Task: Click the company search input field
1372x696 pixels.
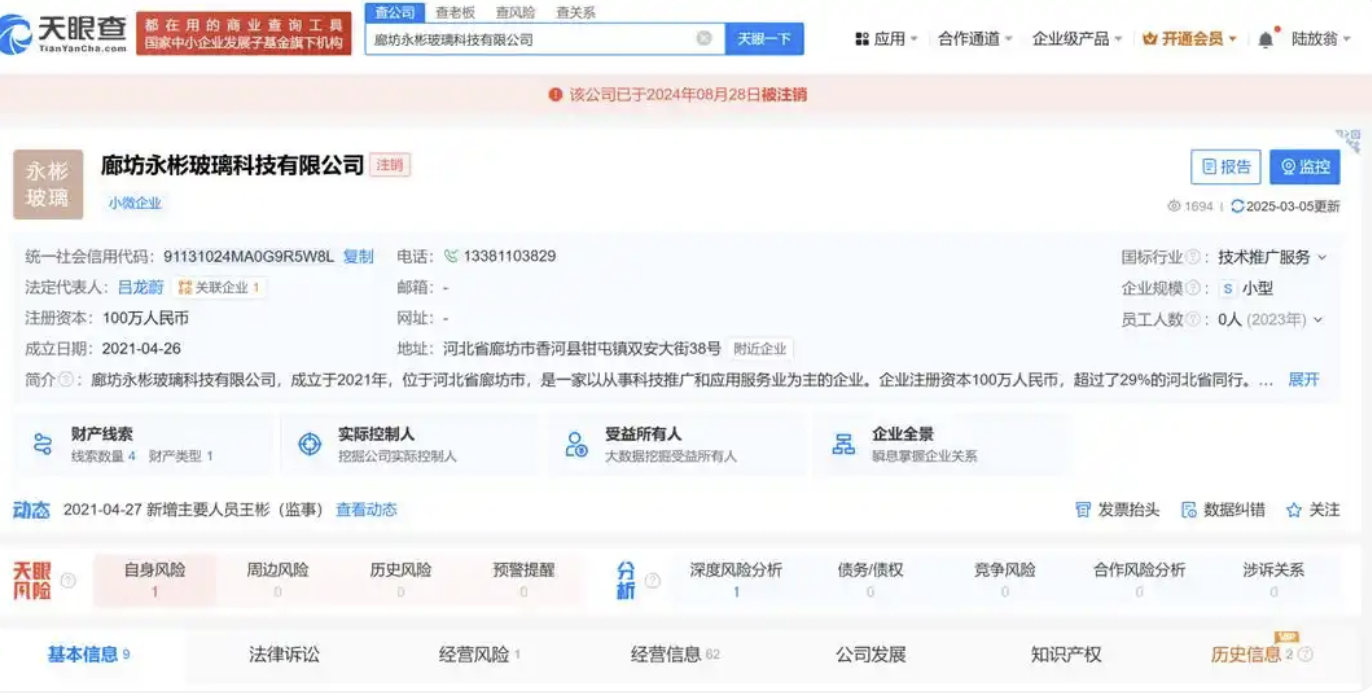Action: (530, 39)
